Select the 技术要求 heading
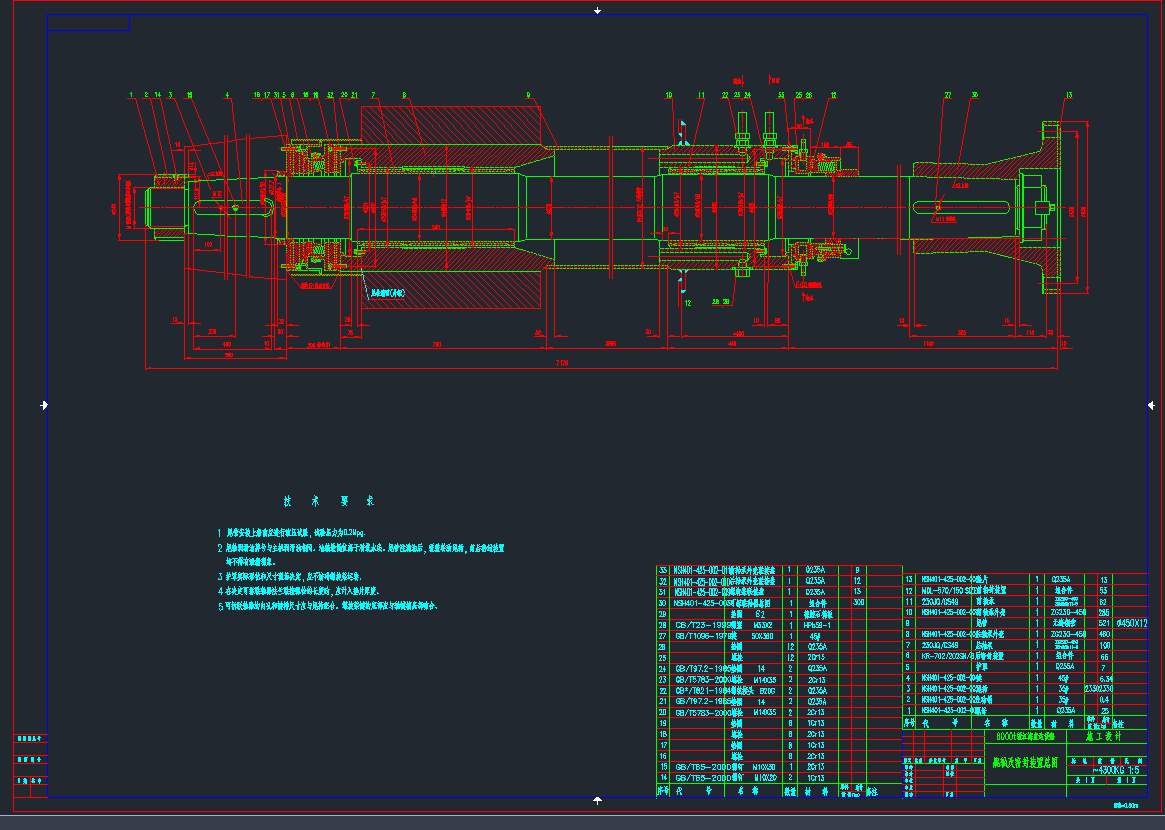1165x830 pixels. pos(328,502)
